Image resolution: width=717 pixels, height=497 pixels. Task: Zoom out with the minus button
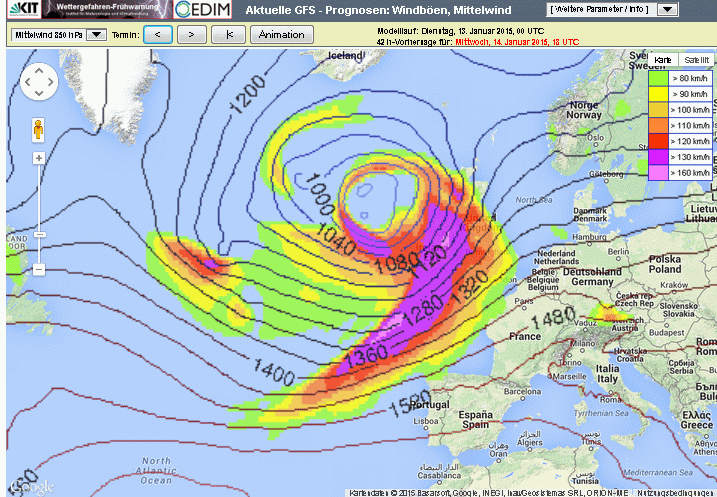(39, 269)
